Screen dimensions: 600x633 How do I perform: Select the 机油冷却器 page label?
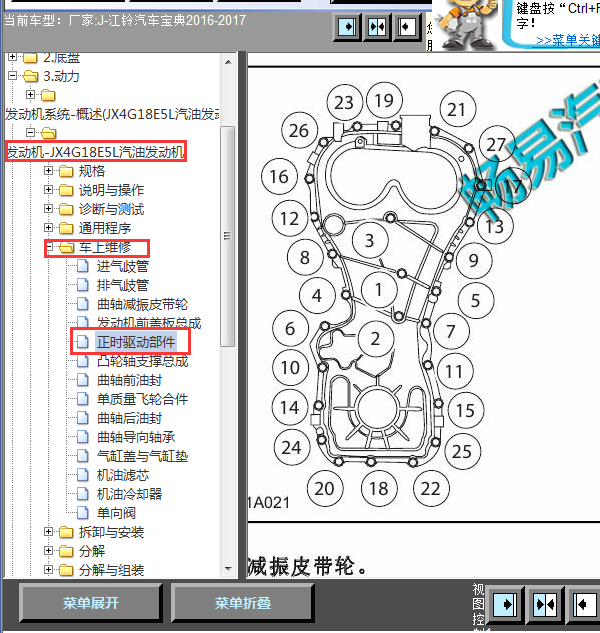click(129, 494)
